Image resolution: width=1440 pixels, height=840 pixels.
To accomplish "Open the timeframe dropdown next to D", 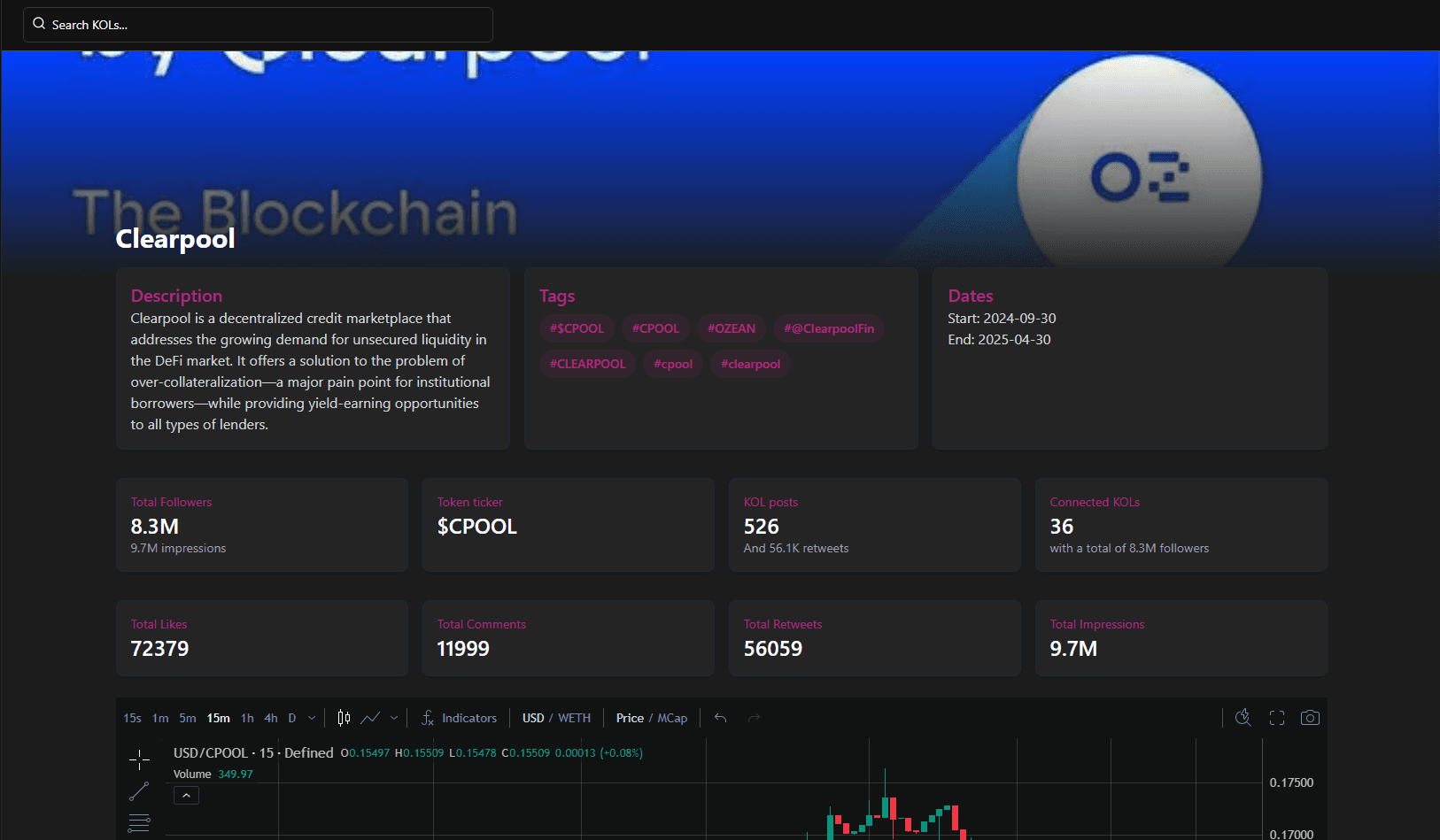I will click(x=310, y=718).
